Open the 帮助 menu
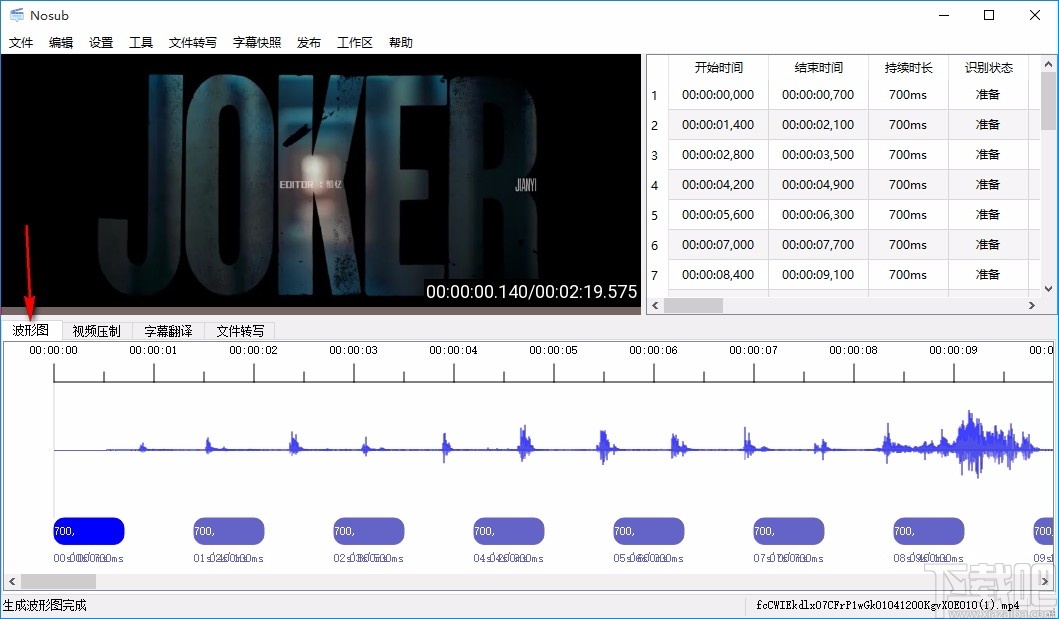The width and height of the screenshot is (1059, 619). pyautogui.click(x=400, y=42)
